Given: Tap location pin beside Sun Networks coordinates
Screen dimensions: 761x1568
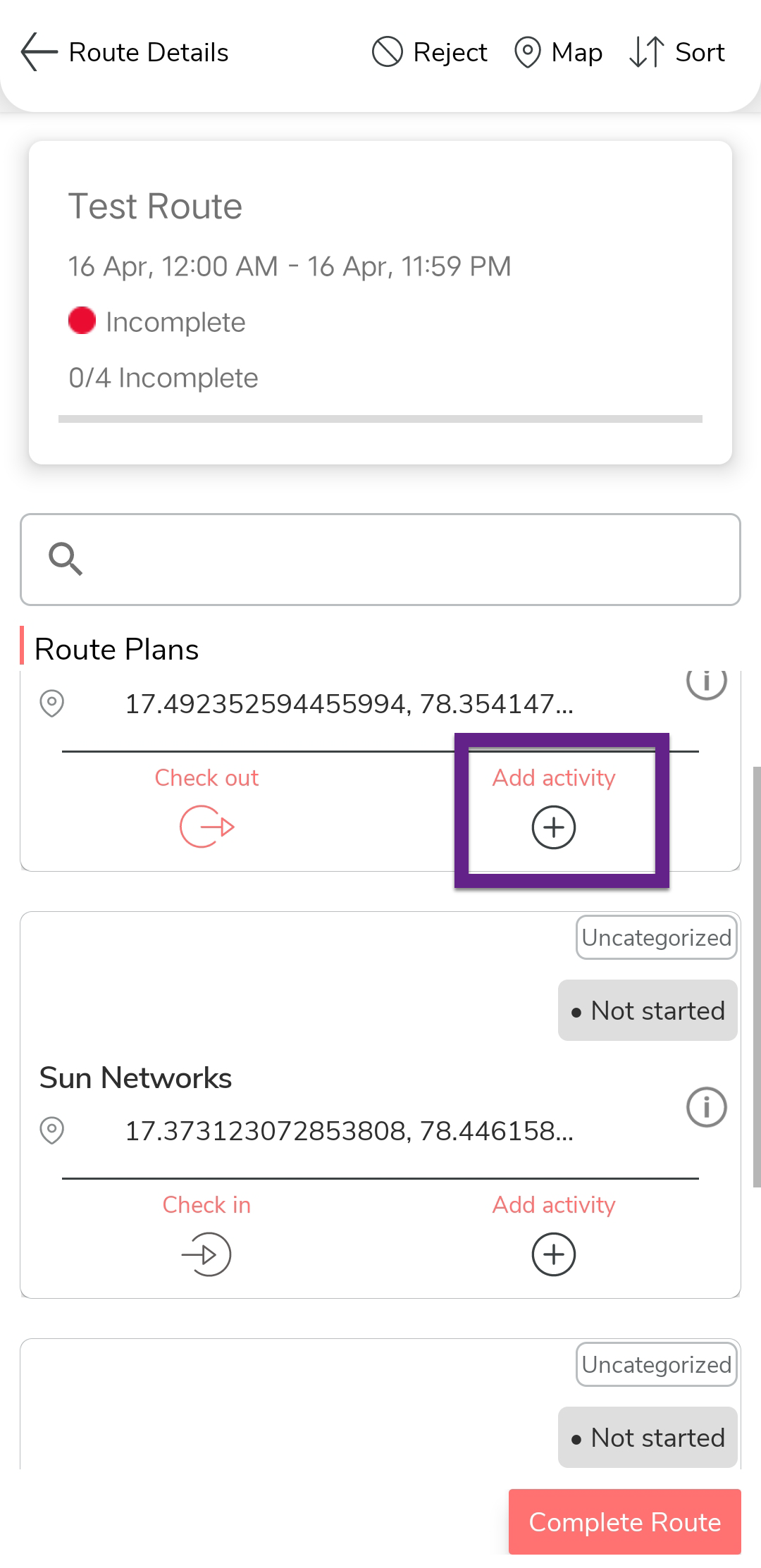Looking at the screenshot, I should click(x=52, y=1130).
